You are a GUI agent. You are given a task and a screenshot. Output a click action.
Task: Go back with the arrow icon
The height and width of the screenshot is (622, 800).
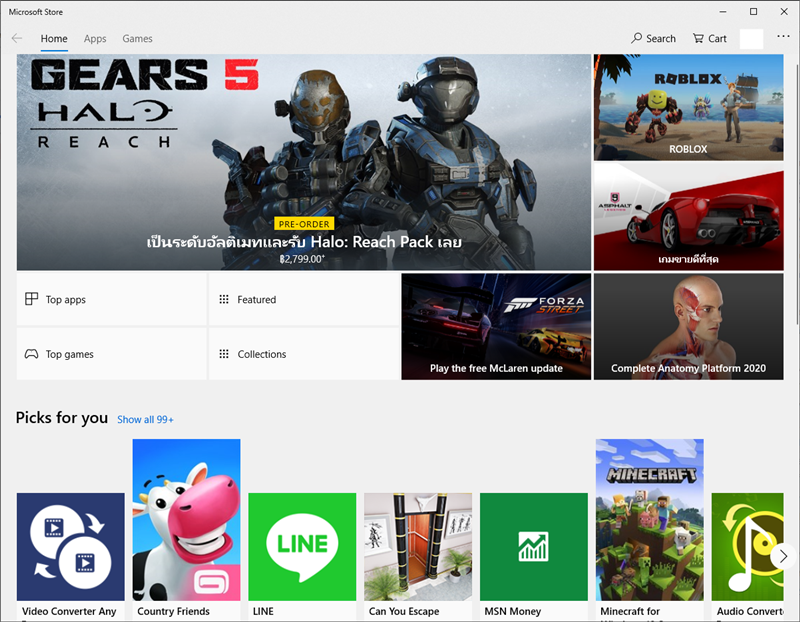coord(17,38)
